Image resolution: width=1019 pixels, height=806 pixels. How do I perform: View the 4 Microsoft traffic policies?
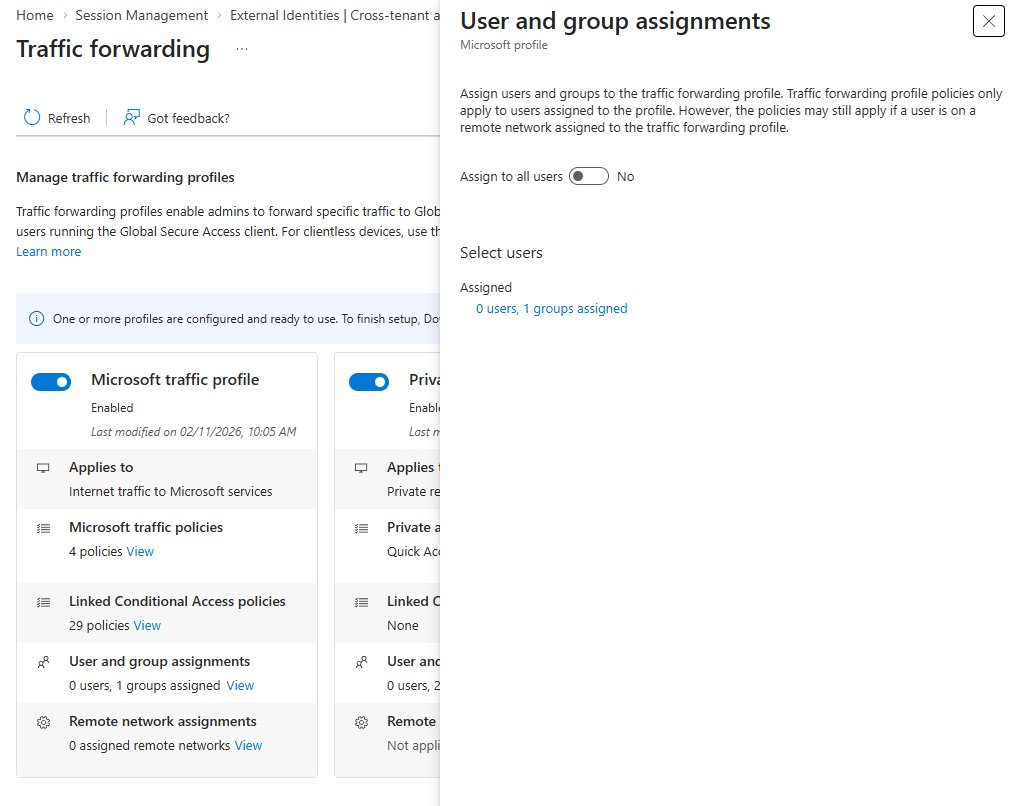click(140, 552)
